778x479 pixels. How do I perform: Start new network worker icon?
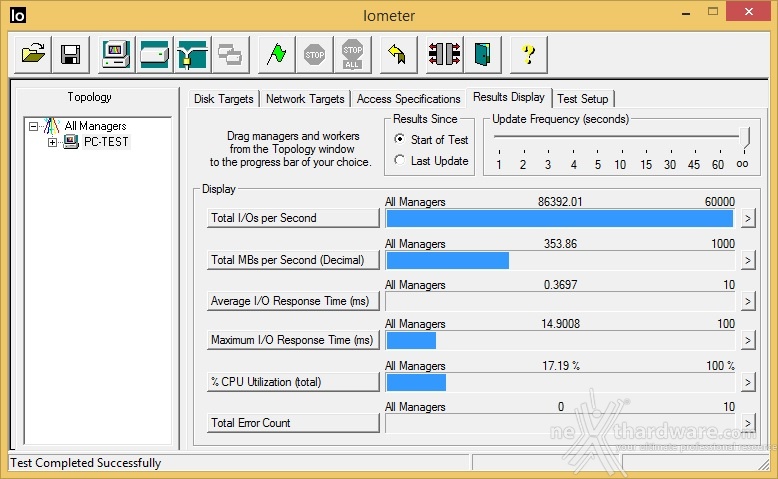point(193,54)
